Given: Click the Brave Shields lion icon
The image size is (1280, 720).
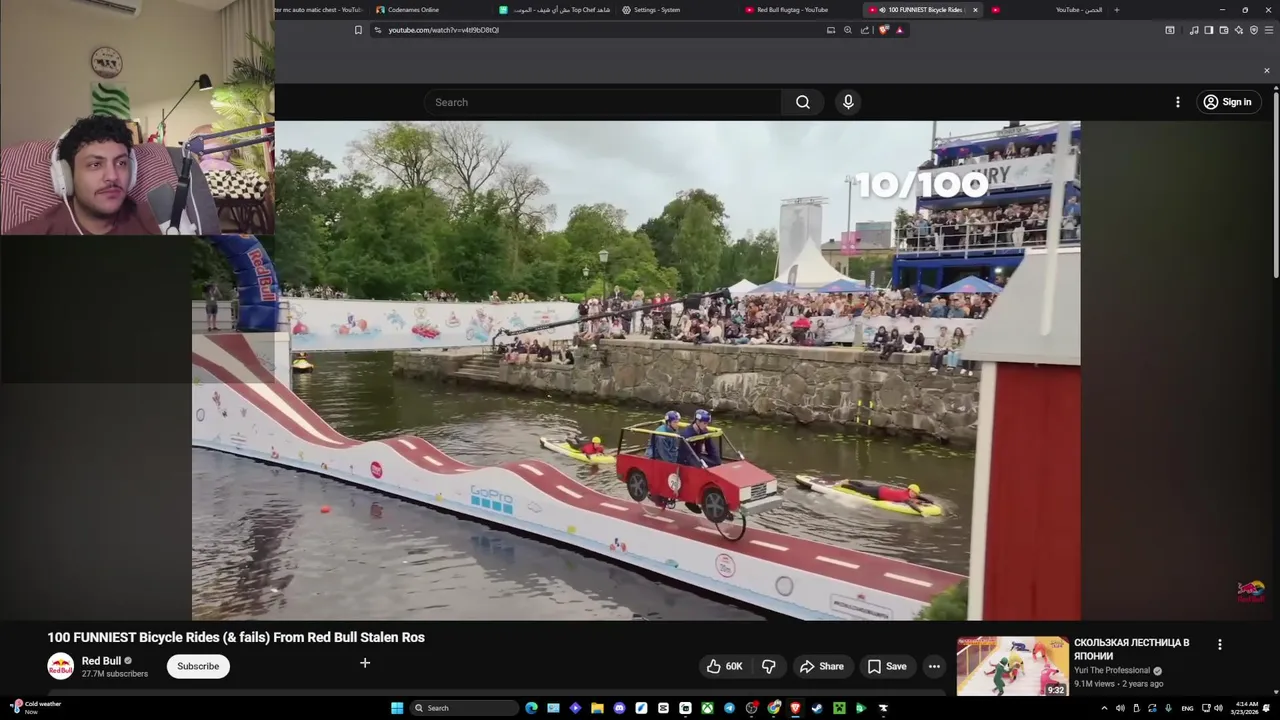Looking at the screenshot, I should (884, 30).
